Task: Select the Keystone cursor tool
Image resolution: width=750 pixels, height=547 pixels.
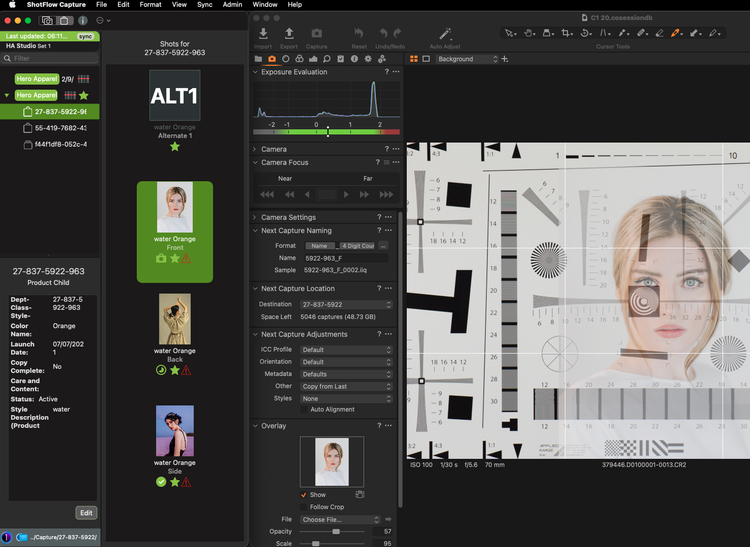Action: [x=604, y=33]
